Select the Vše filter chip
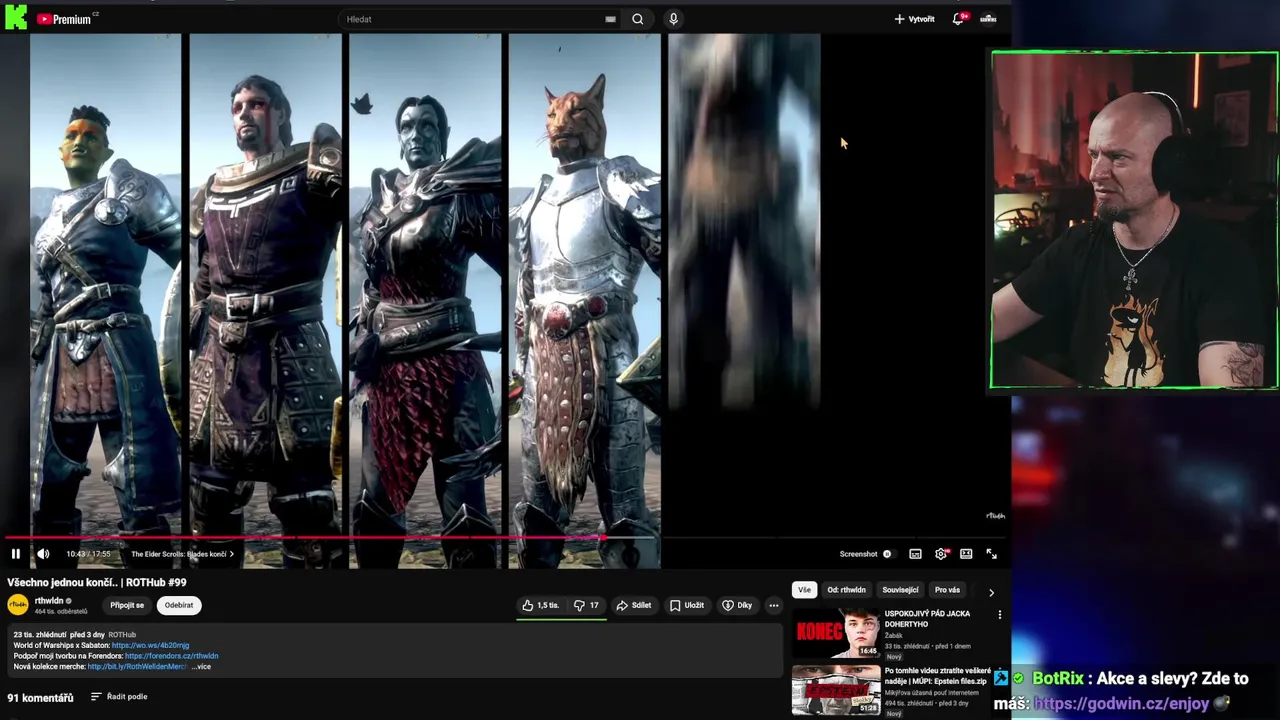Viewport: 1280px width, 720px height. click(x=805, y=590)
